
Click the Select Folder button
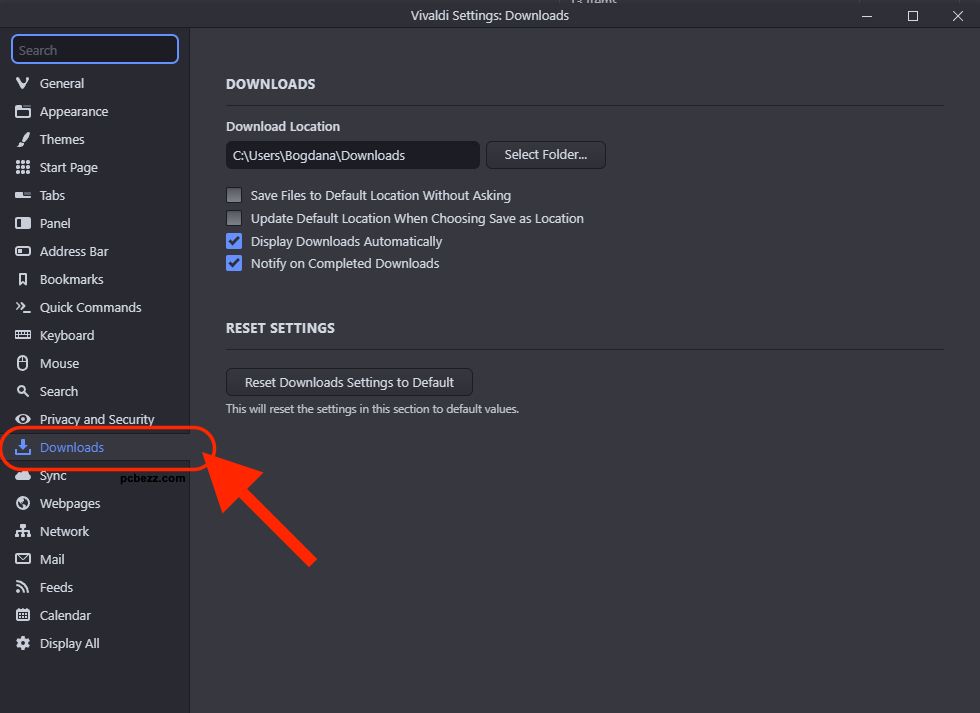tap(546, 155)
